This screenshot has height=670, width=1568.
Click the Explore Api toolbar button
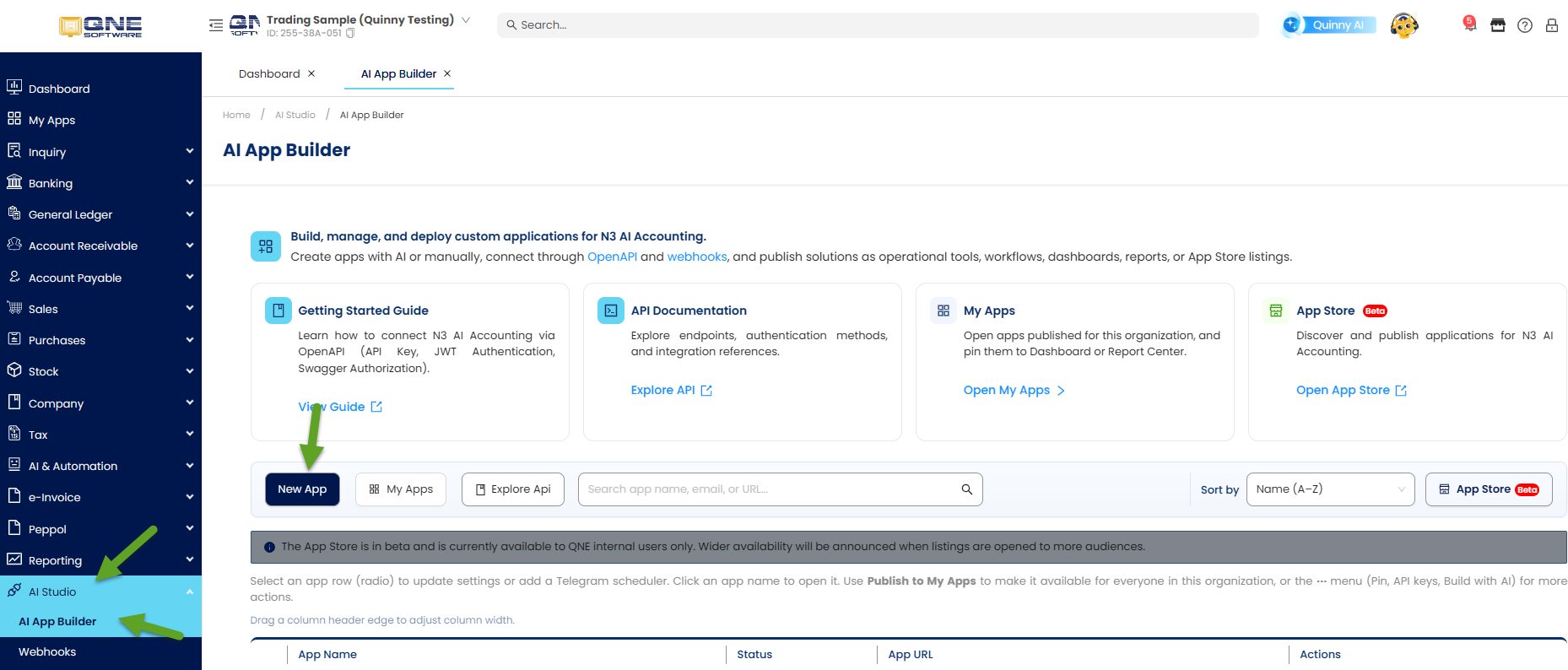(x=513, y=489)
